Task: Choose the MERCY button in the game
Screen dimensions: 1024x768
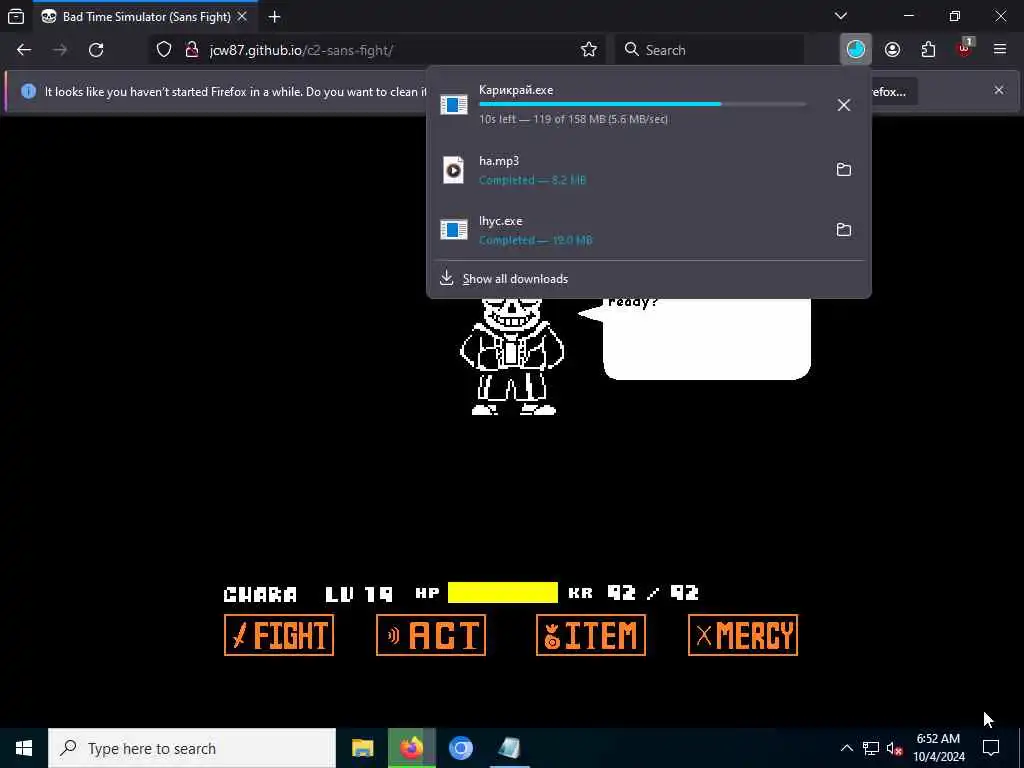Action: (743, 635)
